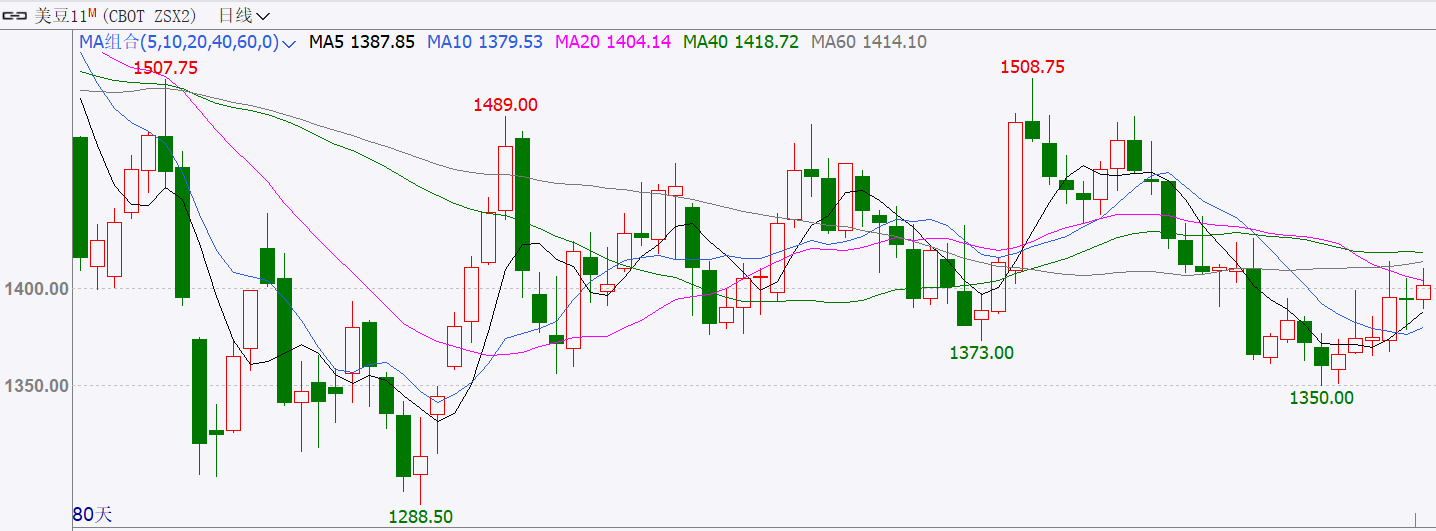Click the 1507.75 high price label
Image resolution: width=1436 pixels, height=531 pixels.
pyautogui.click(x=166, y=68)
